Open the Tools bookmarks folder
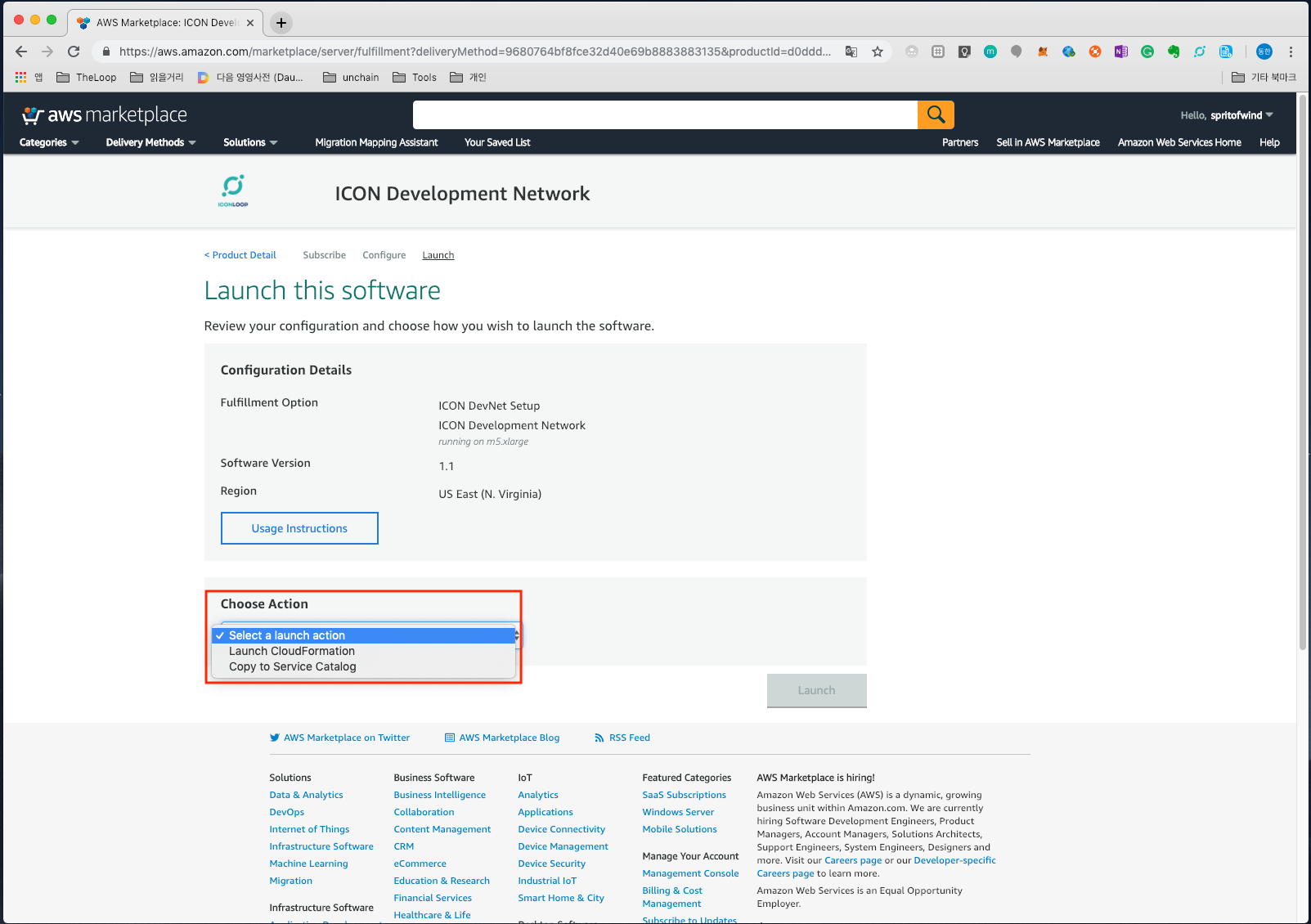The height and width of the screenshot is (924, 1311). pyautogui.click(x=415, y=77)
